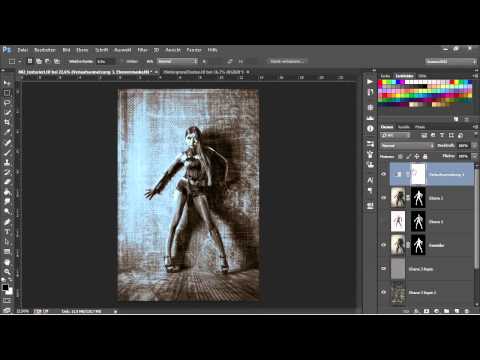Open the Fläche fill slider arrow
Screen dimensions: 480x360
[x=474, y=156]
